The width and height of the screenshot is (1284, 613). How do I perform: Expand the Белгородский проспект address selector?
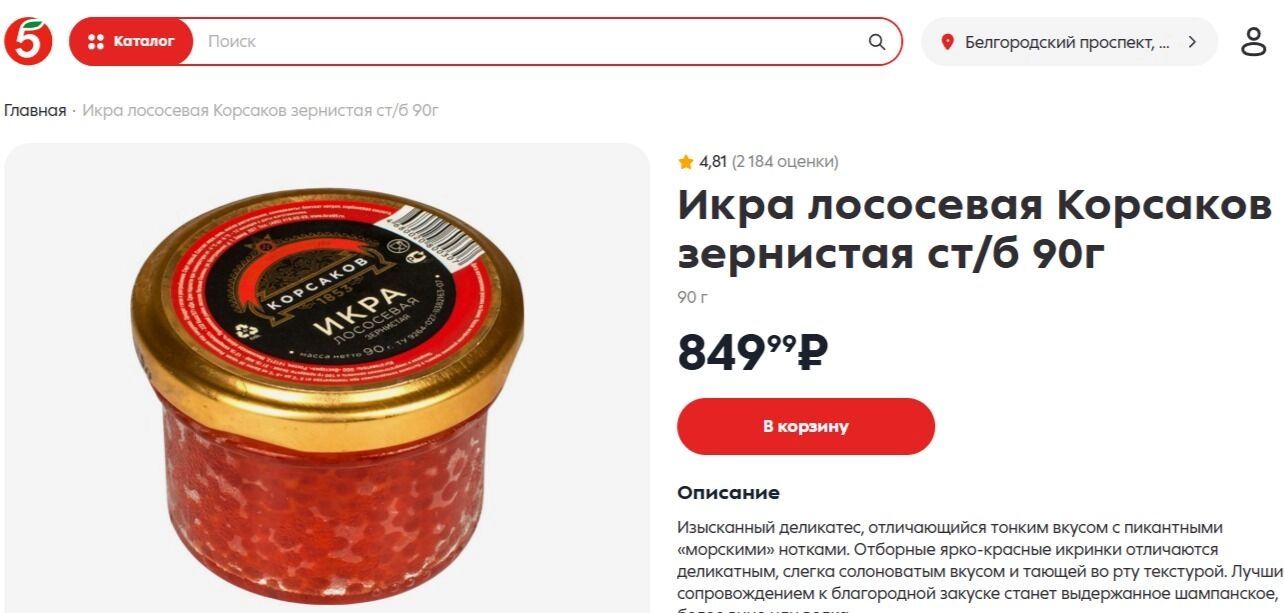(1069, 42)
